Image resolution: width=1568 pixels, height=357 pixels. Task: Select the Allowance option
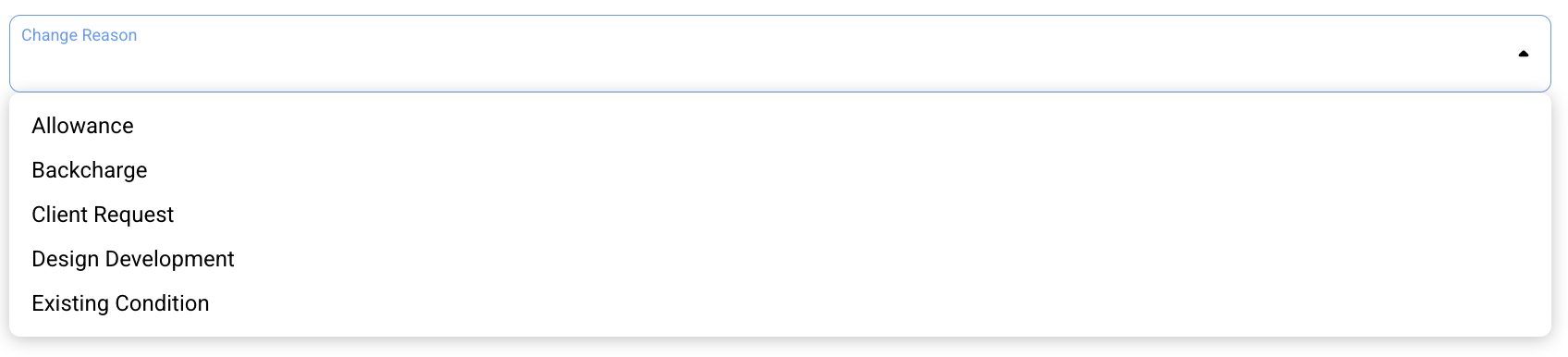pos(779,126)
